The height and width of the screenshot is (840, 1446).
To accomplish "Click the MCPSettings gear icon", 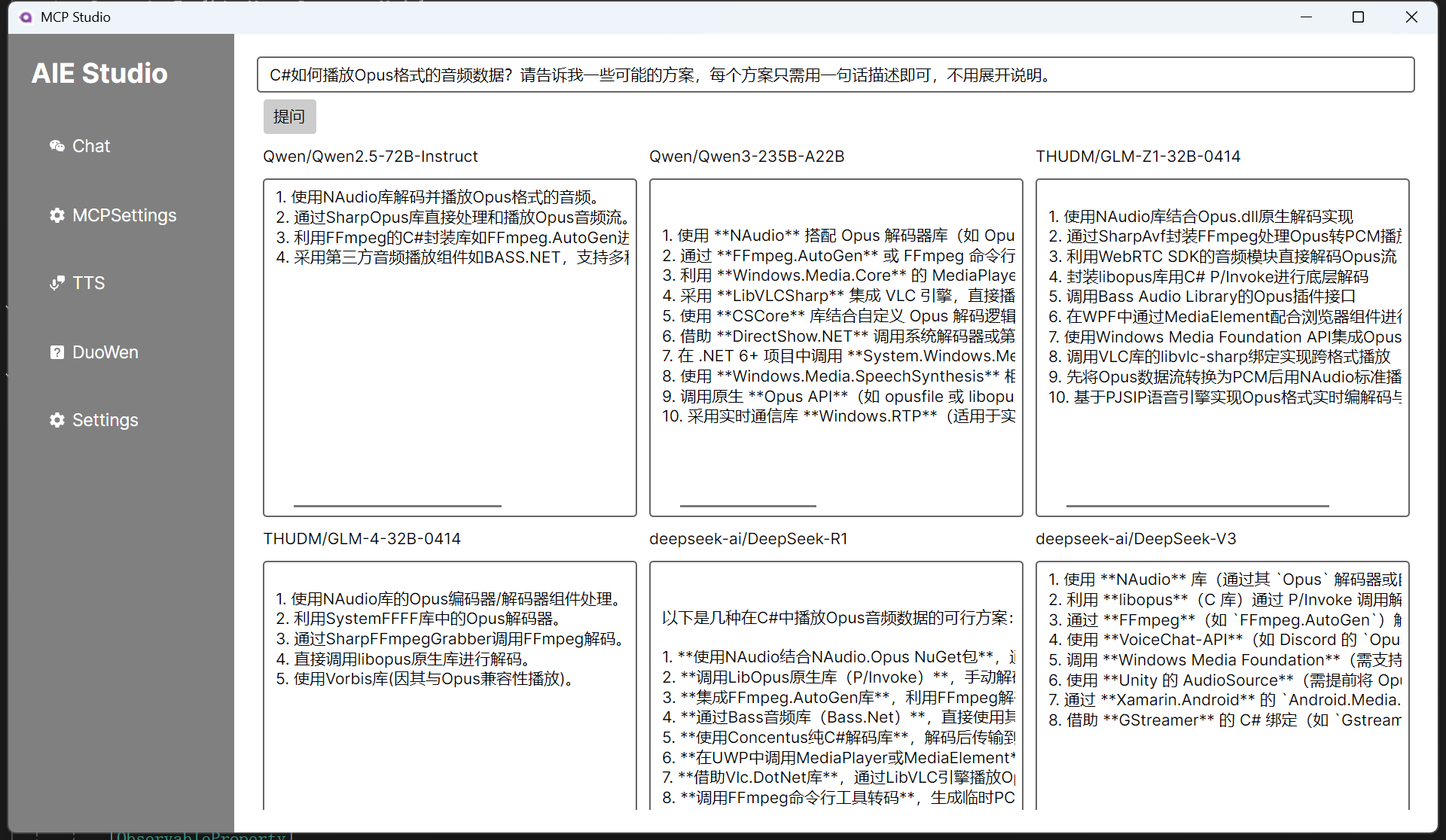I will pyautogui.click(x=56, y=215).
